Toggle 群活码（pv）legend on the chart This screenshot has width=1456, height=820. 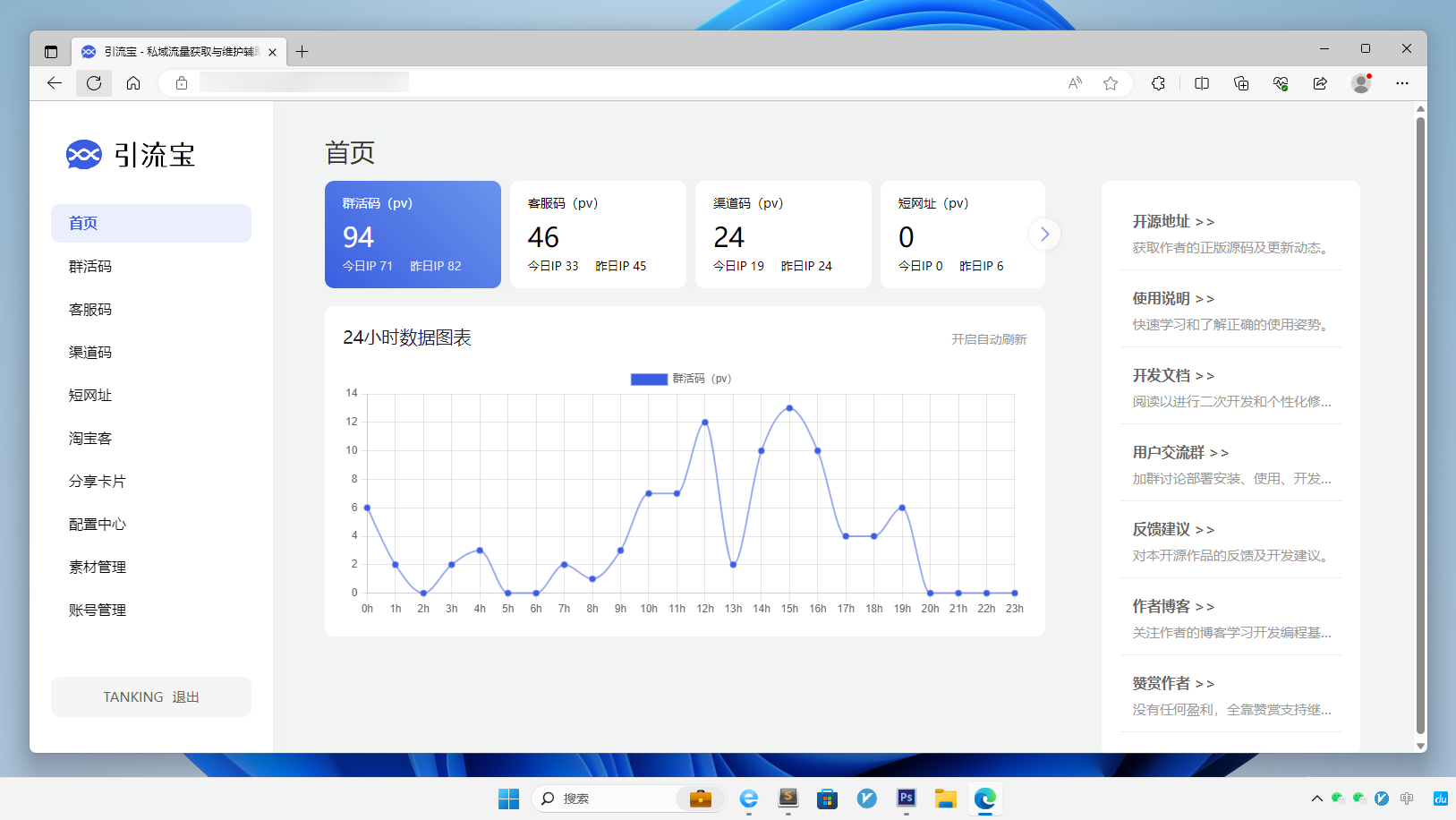(x=680, y=379)
